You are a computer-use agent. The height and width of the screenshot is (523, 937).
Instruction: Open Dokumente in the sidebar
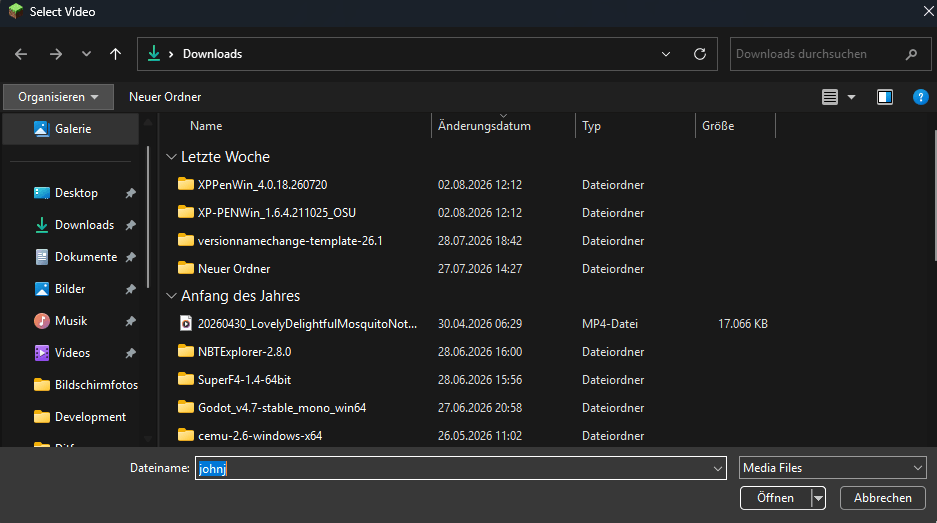coord(85,257)
